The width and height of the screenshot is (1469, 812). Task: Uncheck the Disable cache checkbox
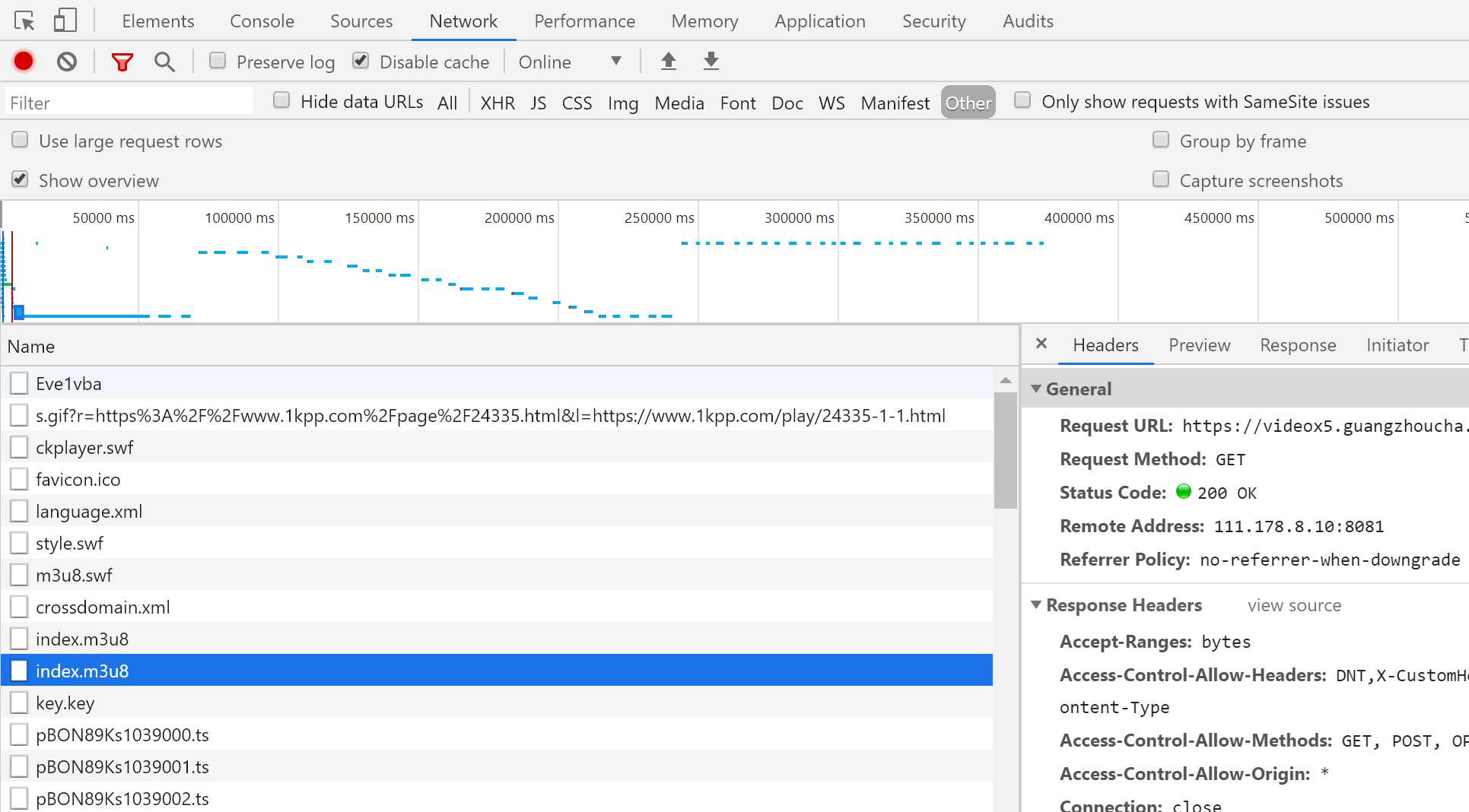[361, 60]
